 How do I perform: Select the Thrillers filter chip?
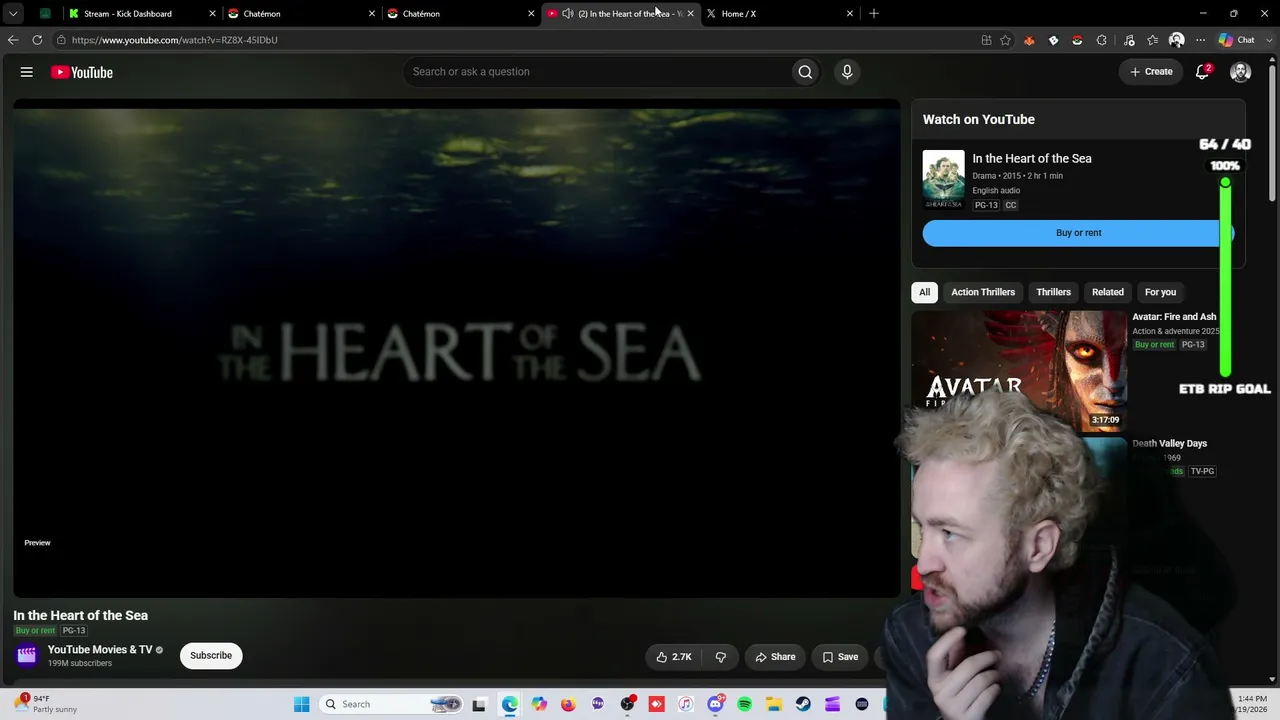coord(1053,292)
